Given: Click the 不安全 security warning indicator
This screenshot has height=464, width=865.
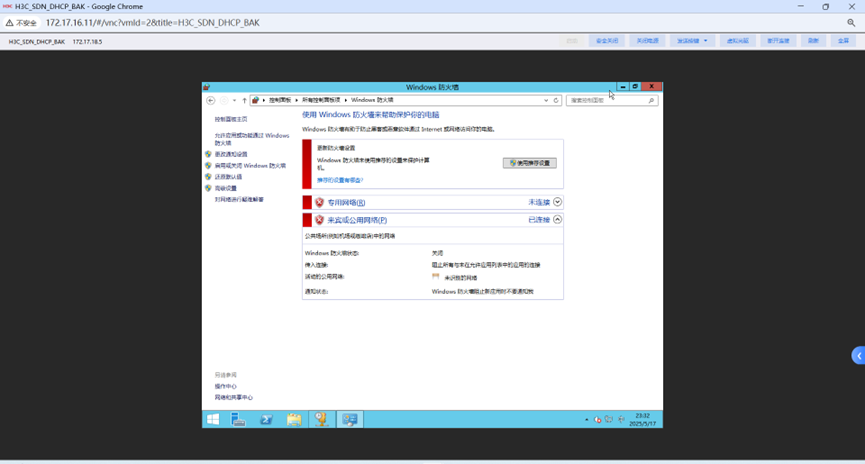Looking at the screenshot, I should point(21,23).
